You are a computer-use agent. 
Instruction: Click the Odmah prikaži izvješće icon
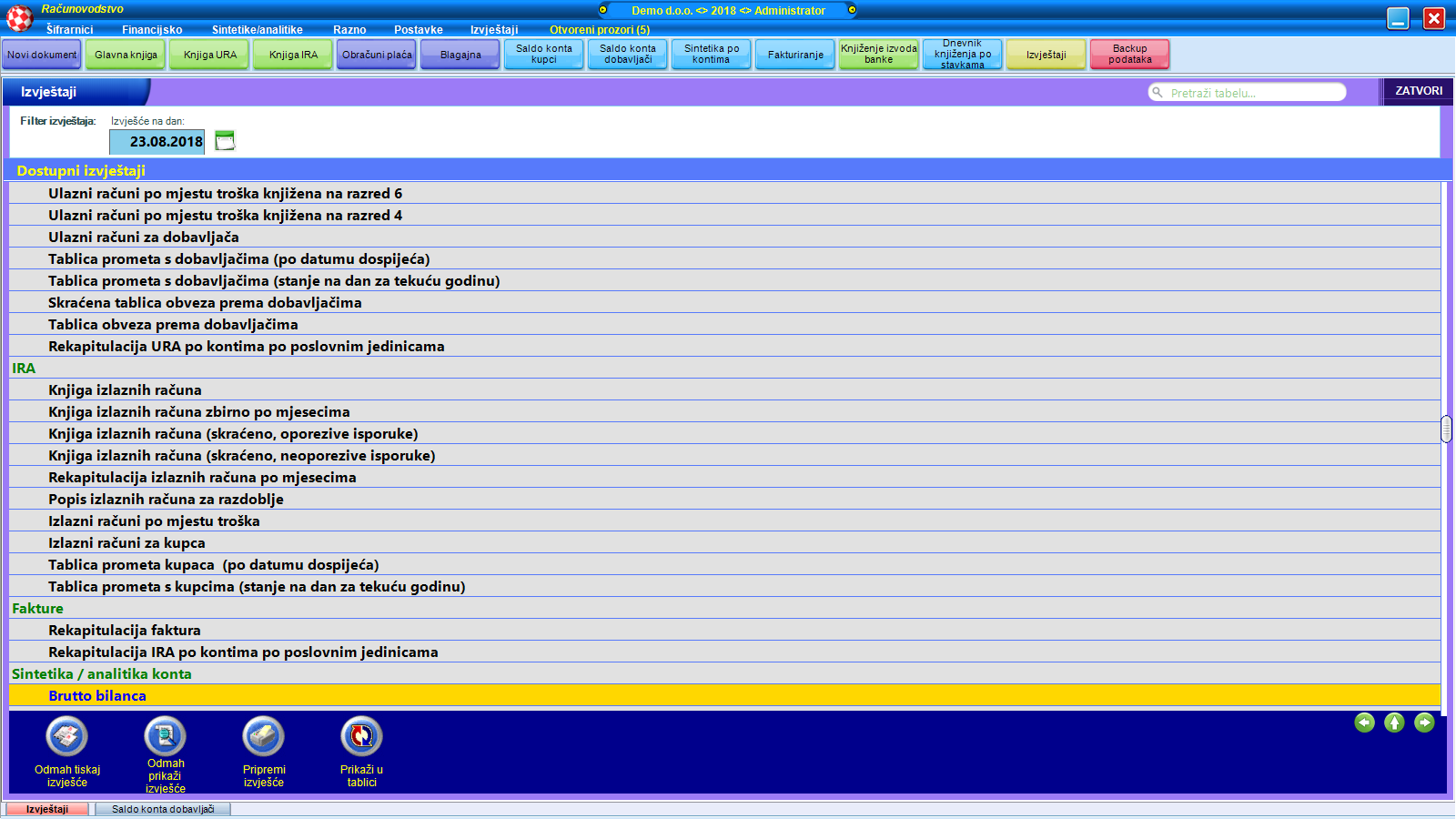[x=165, y=736]
